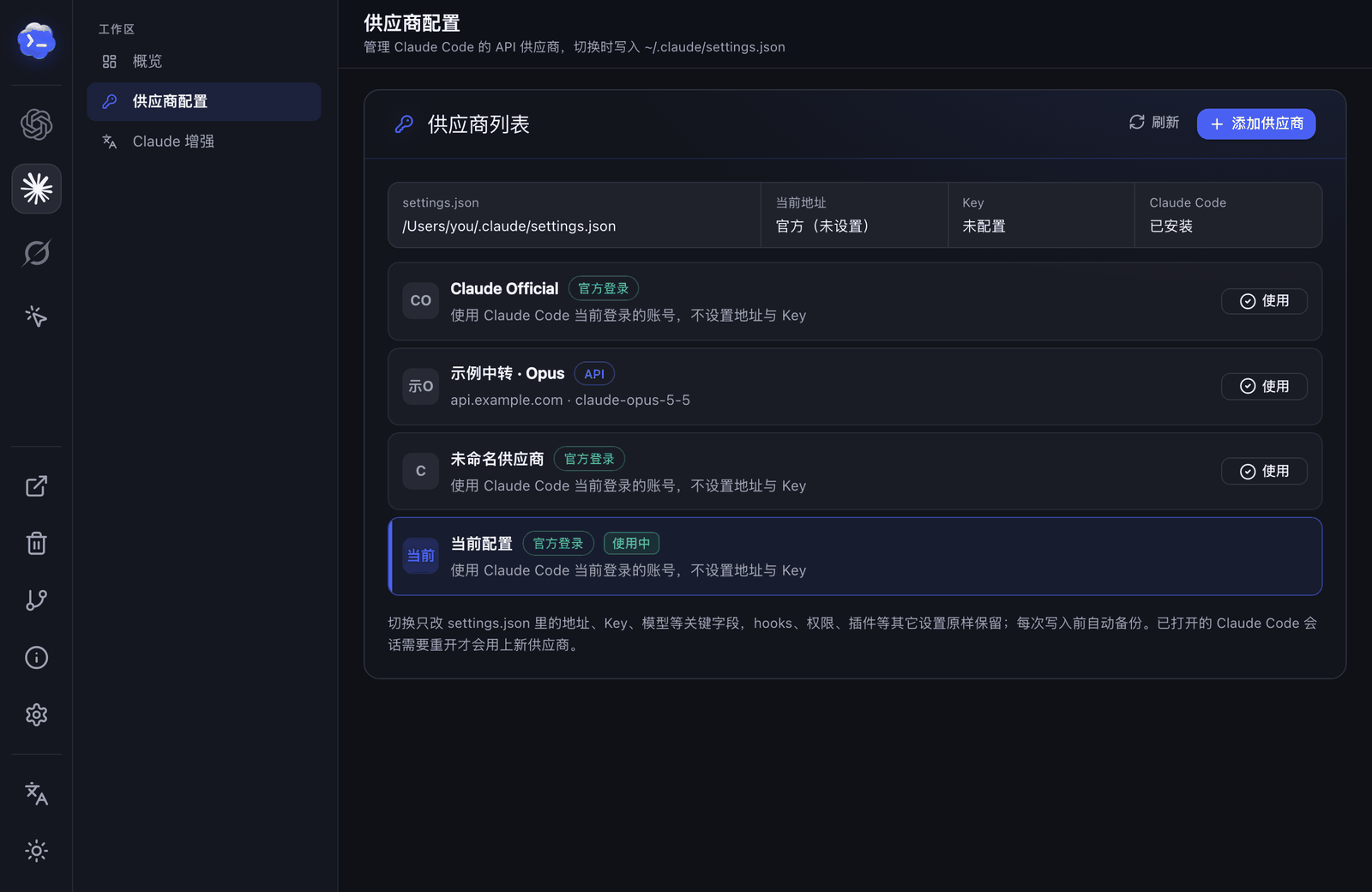Screen dimensions: 1372x892
Task: Open the cursor sparkle sidebar icon
Action: [x=36, y=316]
